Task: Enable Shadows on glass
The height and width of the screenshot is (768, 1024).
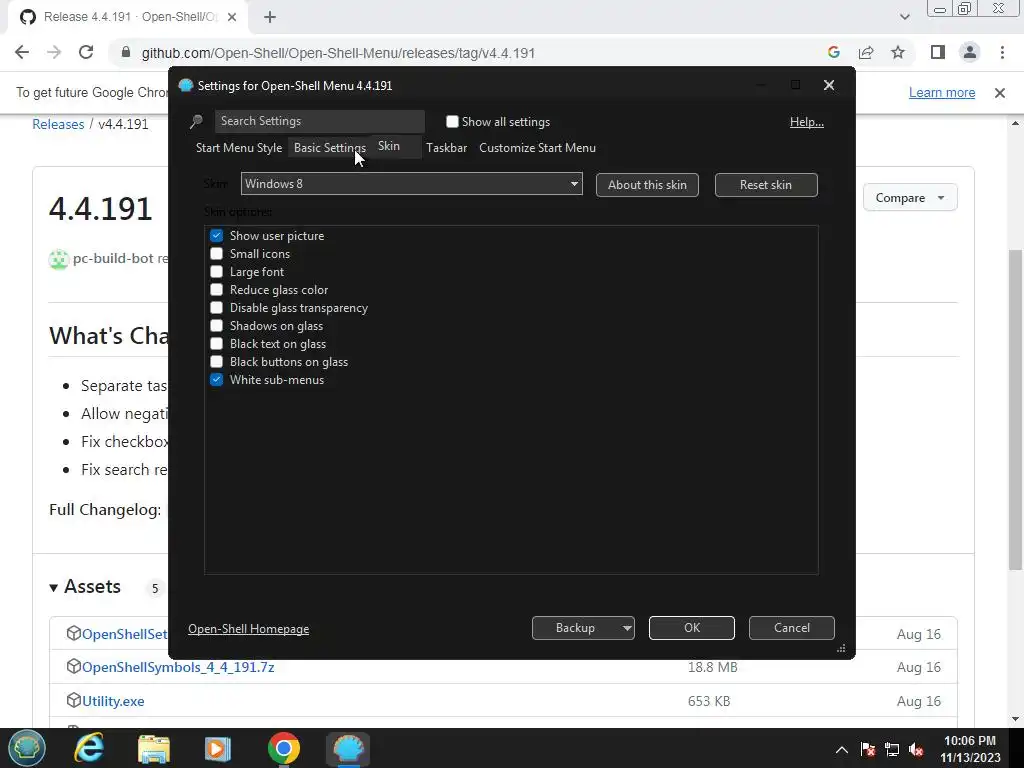Action: point(216,325)
